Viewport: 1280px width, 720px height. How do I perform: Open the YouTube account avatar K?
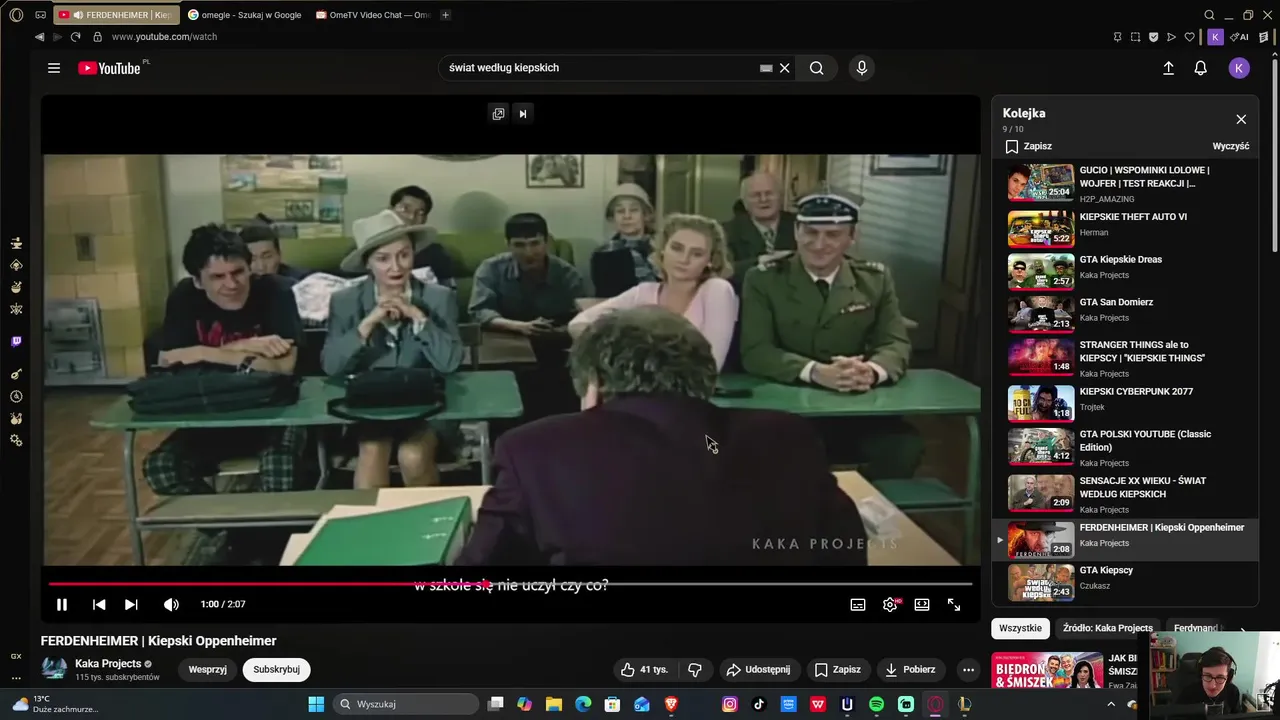click(x=1239, y=68)
